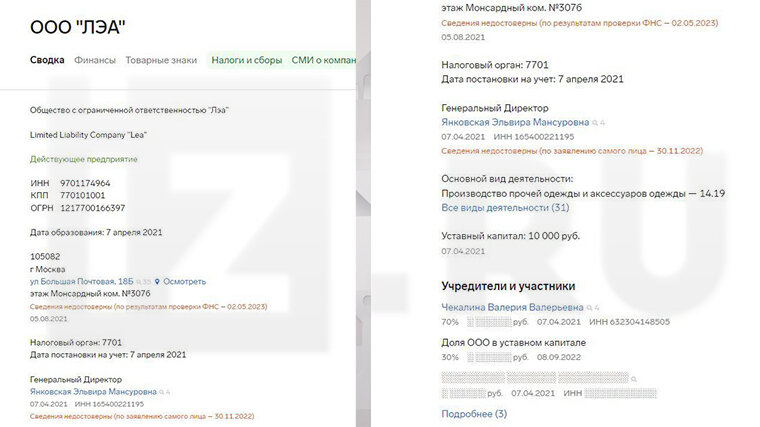Viewport: 760px width, 427px height.
Task: Click the ул Большая Почтовая, 18Б address link
Action: point(81,281)
